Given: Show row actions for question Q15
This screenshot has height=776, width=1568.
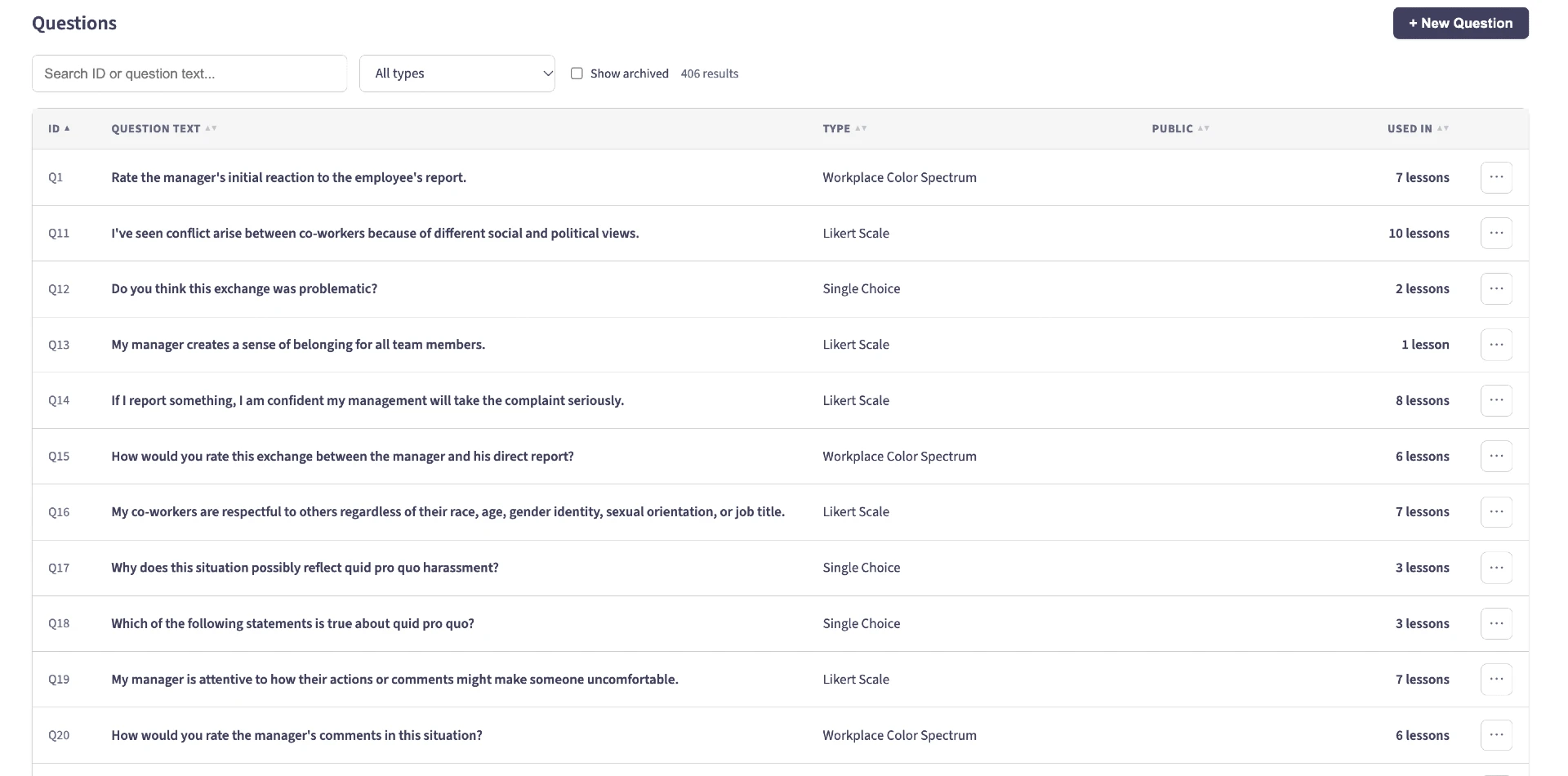Looking at the screenshot, I should click(1496, 456).
